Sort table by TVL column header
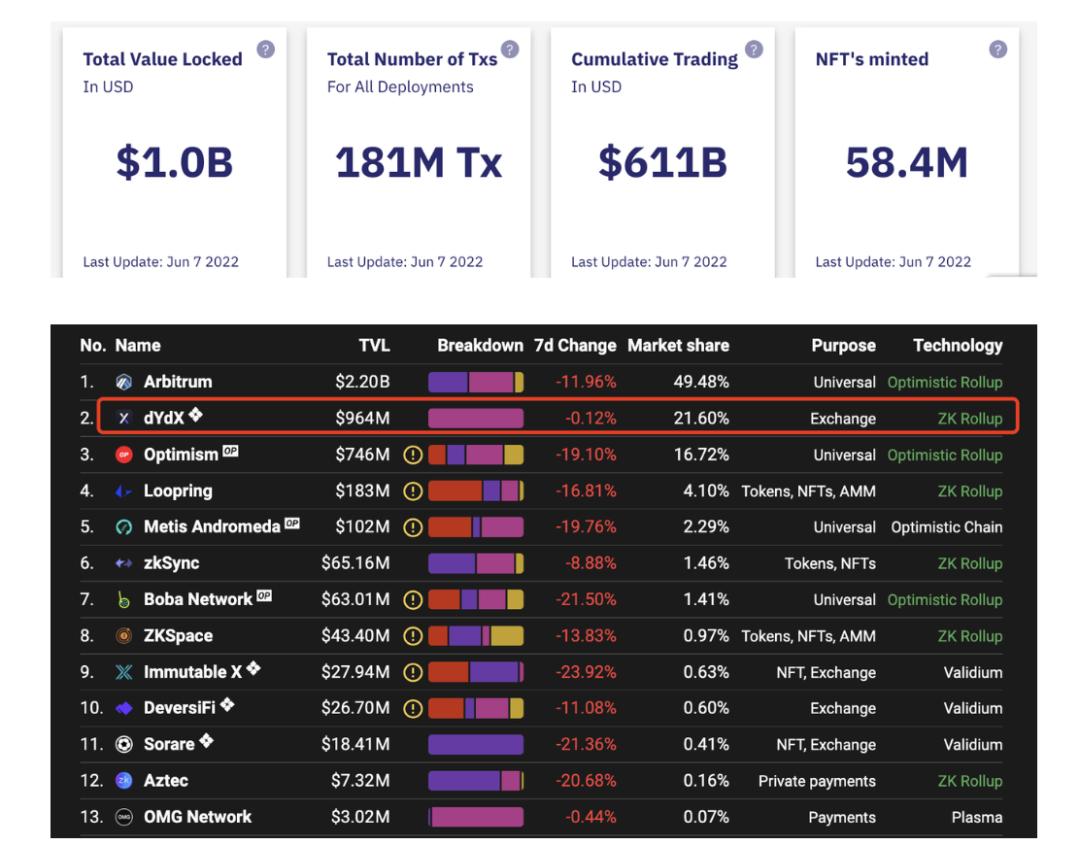Image resolution: width=1080 pixels, height=845 pixels. (374, 345)
